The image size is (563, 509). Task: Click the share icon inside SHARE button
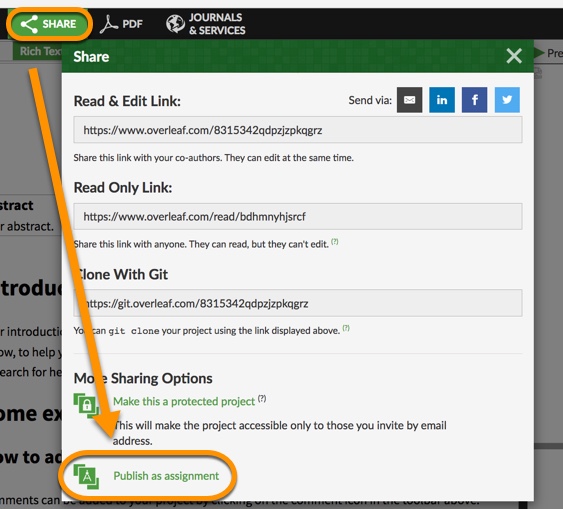point(29,24)
